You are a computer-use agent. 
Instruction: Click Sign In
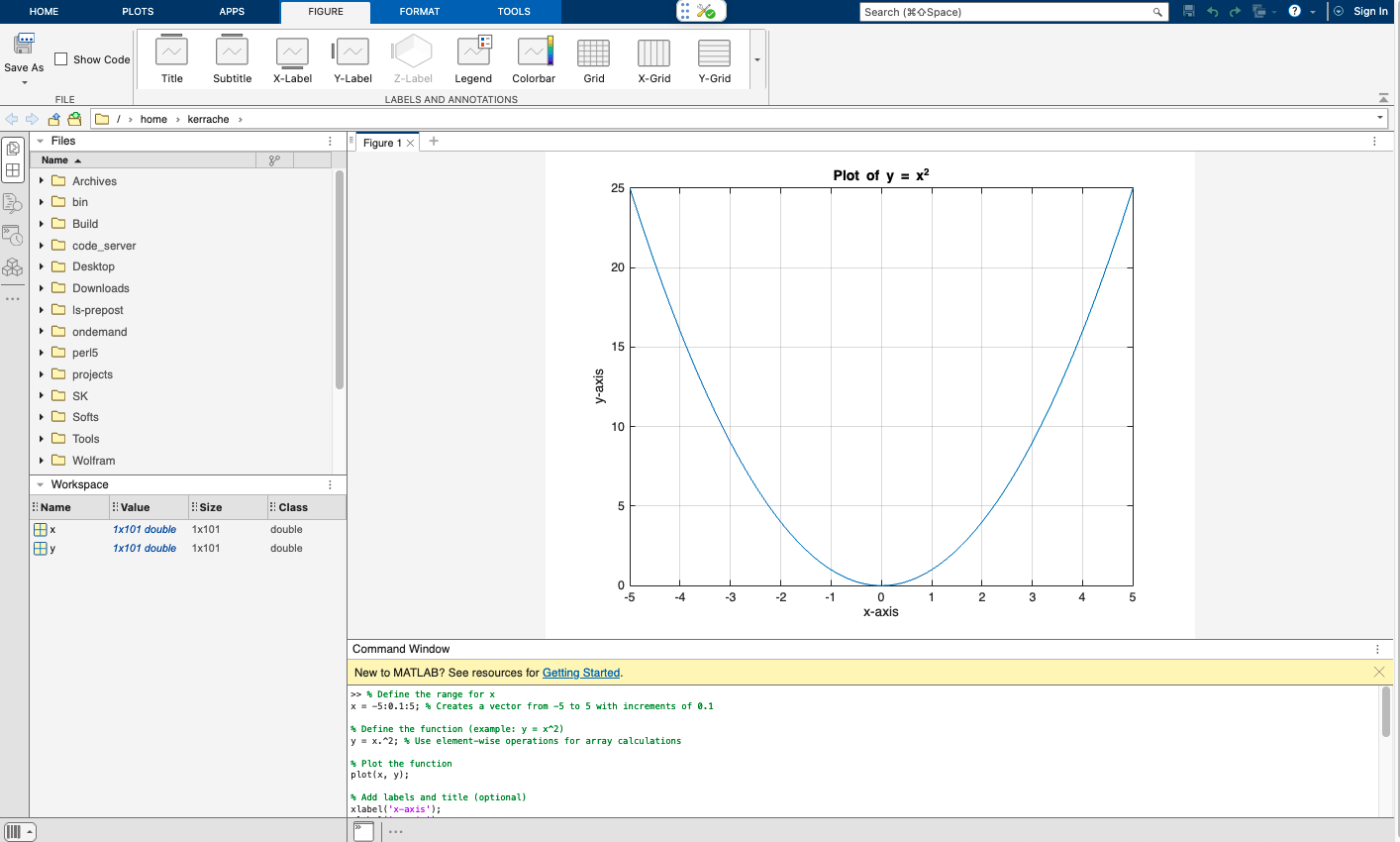pyautogui.click(x=1370, y=12)
